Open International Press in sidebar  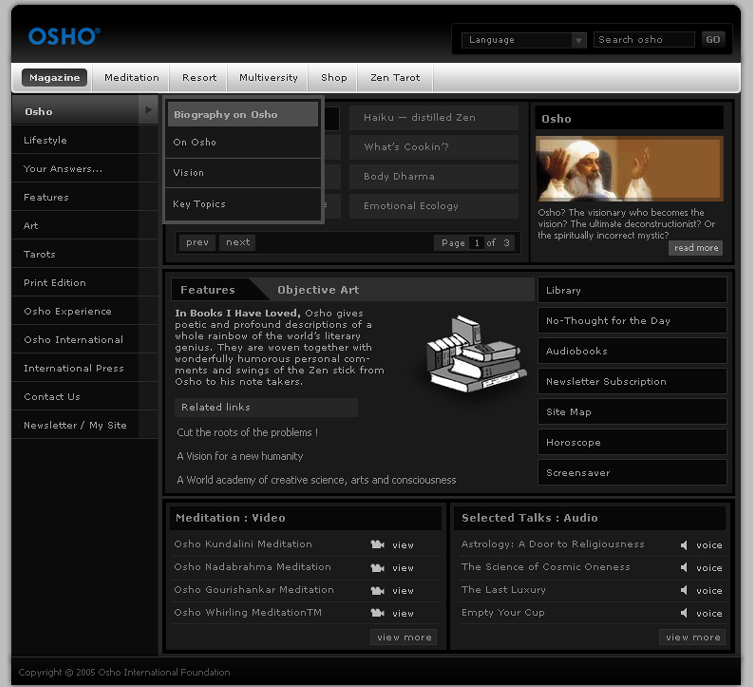coord(85,368)
